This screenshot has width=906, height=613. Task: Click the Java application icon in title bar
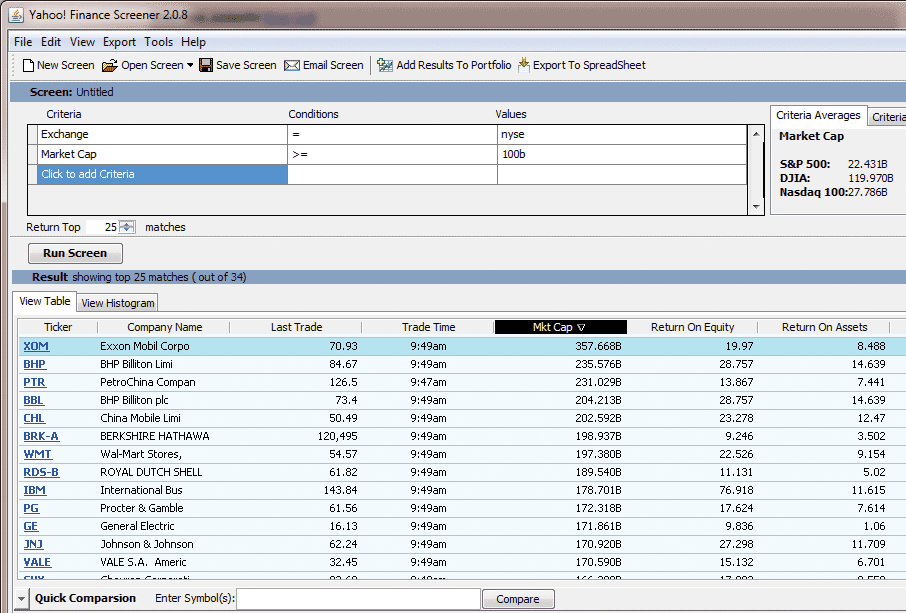[16, 15]
